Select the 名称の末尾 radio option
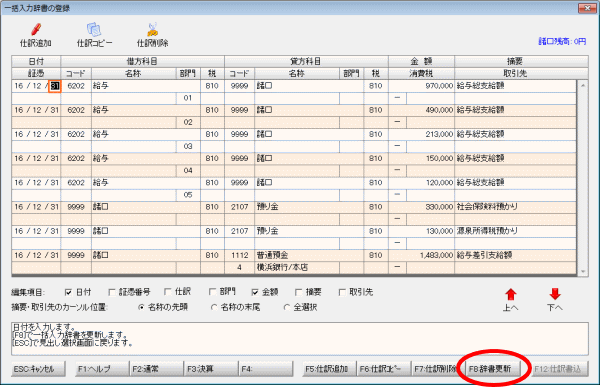The image size is (600, 387). (214, 307)
